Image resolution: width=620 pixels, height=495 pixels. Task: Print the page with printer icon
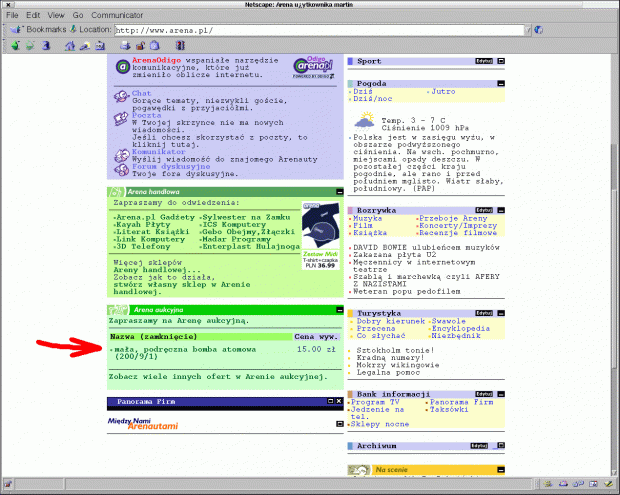(x=125, y=45)
